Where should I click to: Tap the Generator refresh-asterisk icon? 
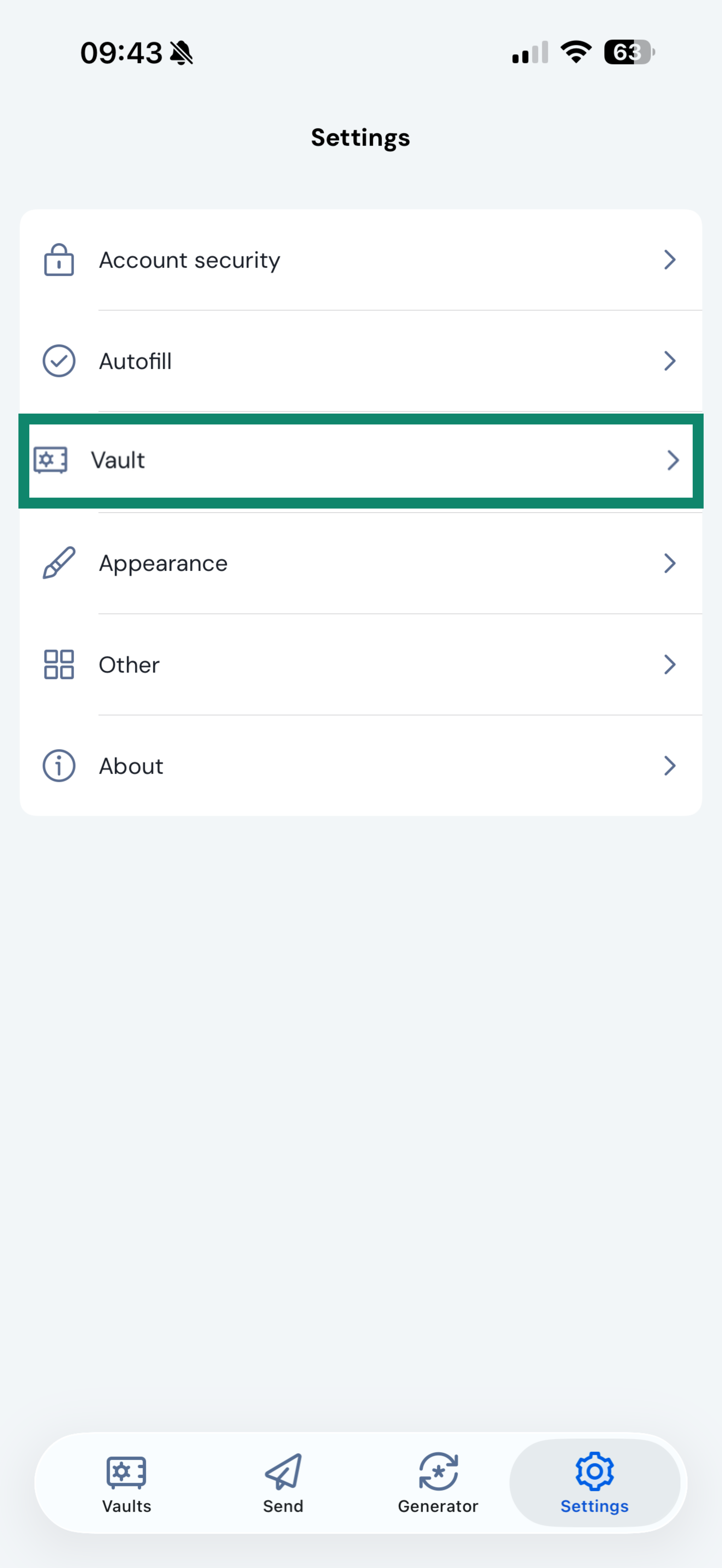(x=438, y=1472)
